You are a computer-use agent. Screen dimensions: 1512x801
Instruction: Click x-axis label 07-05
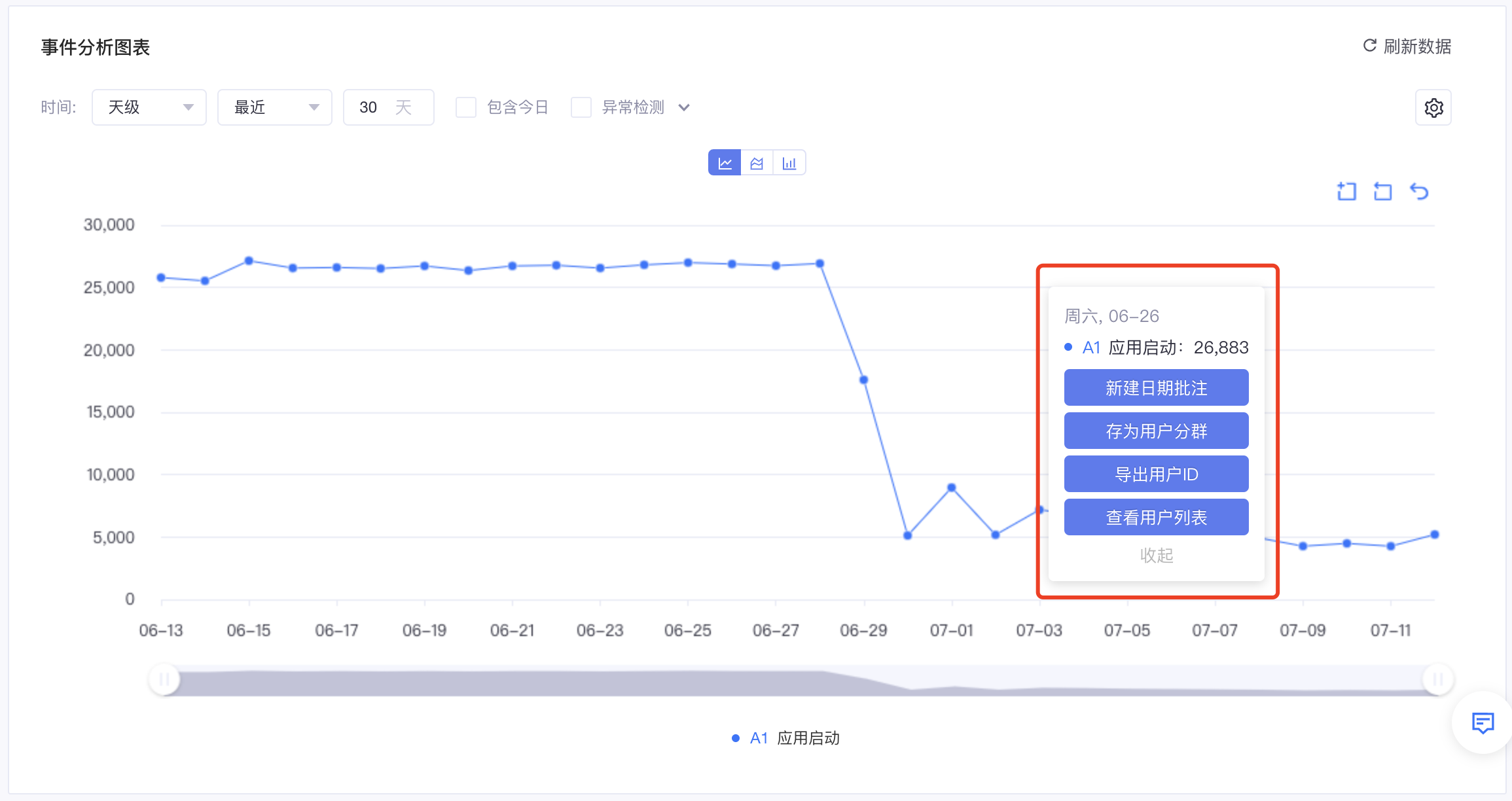[1126, 630]
